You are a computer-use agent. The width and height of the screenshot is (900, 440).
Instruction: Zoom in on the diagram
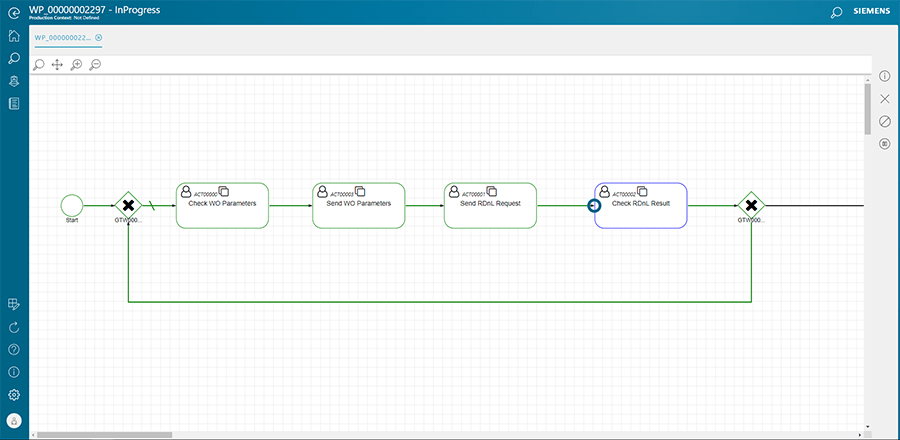pos(76,65)
